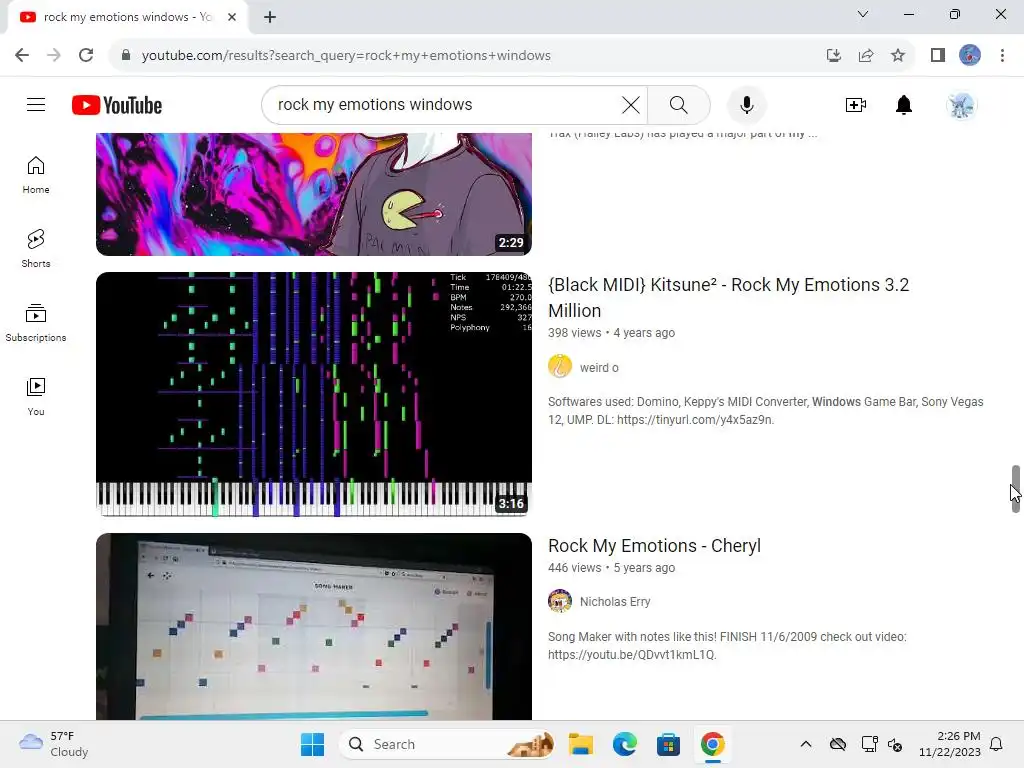Go back with the browser back arrow

(22, 55)
